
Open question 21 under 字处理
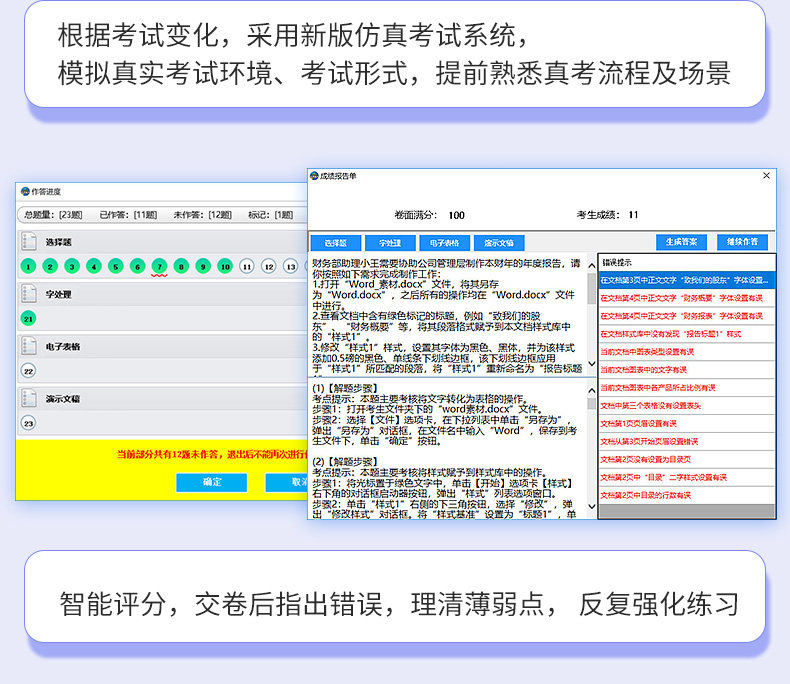[28, 318]
